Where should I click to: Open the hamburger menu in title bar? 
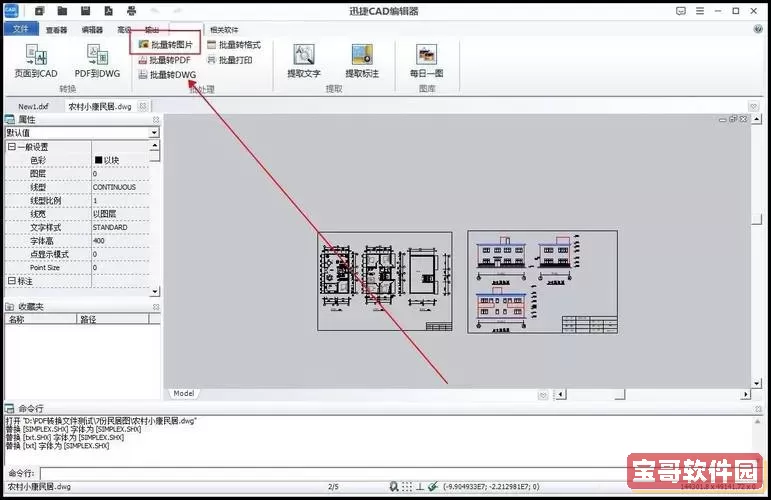click(700, 11)
